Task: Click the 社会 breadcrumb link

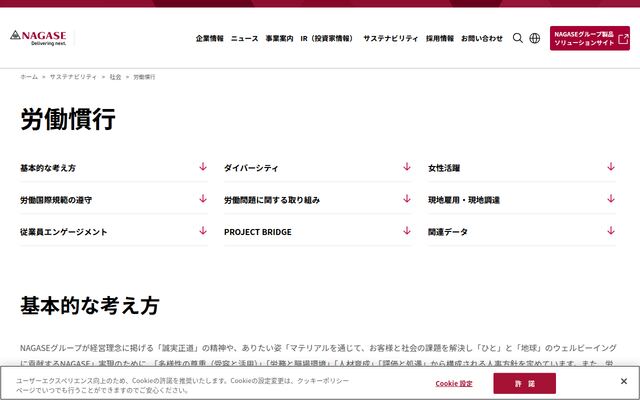Action: (115, 77)
